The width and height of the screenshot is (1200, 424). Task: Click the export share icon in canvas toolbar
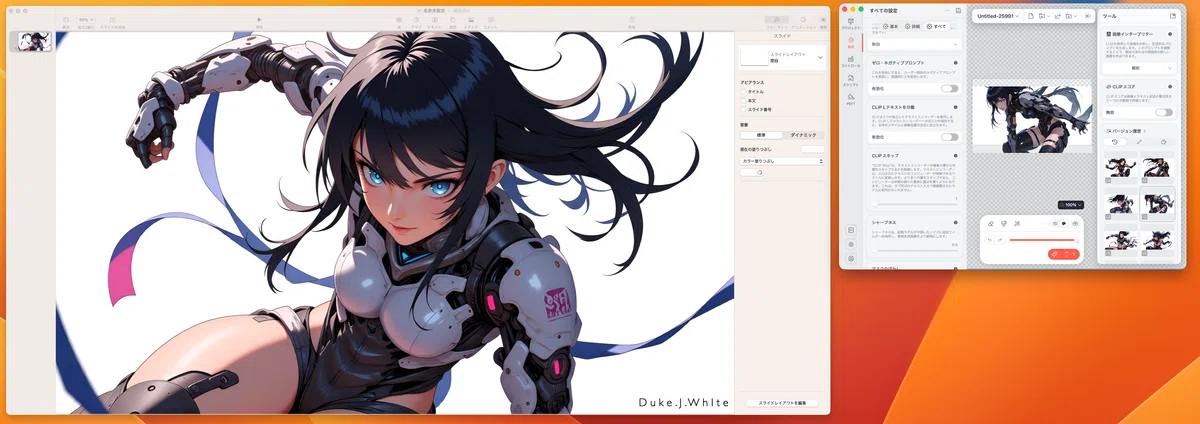(1058, 16)
